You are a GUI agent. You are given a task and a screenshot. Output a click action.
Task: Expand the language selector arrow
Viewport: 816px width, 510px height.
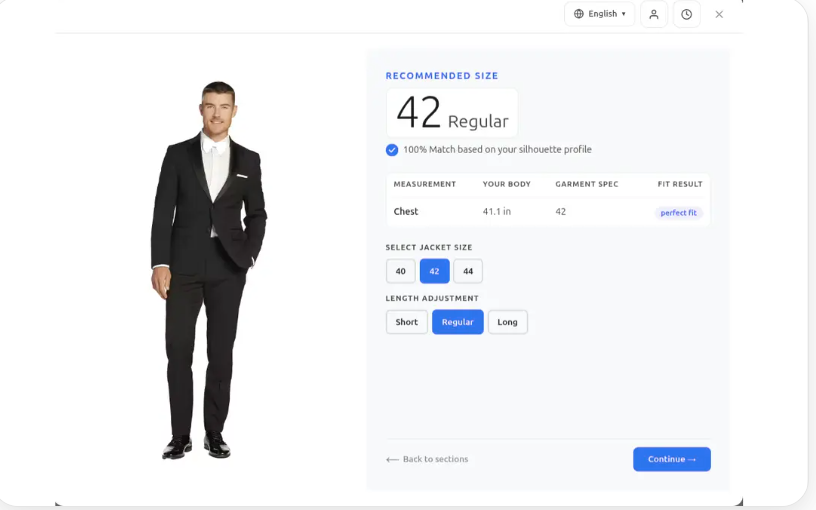[623, 14]
